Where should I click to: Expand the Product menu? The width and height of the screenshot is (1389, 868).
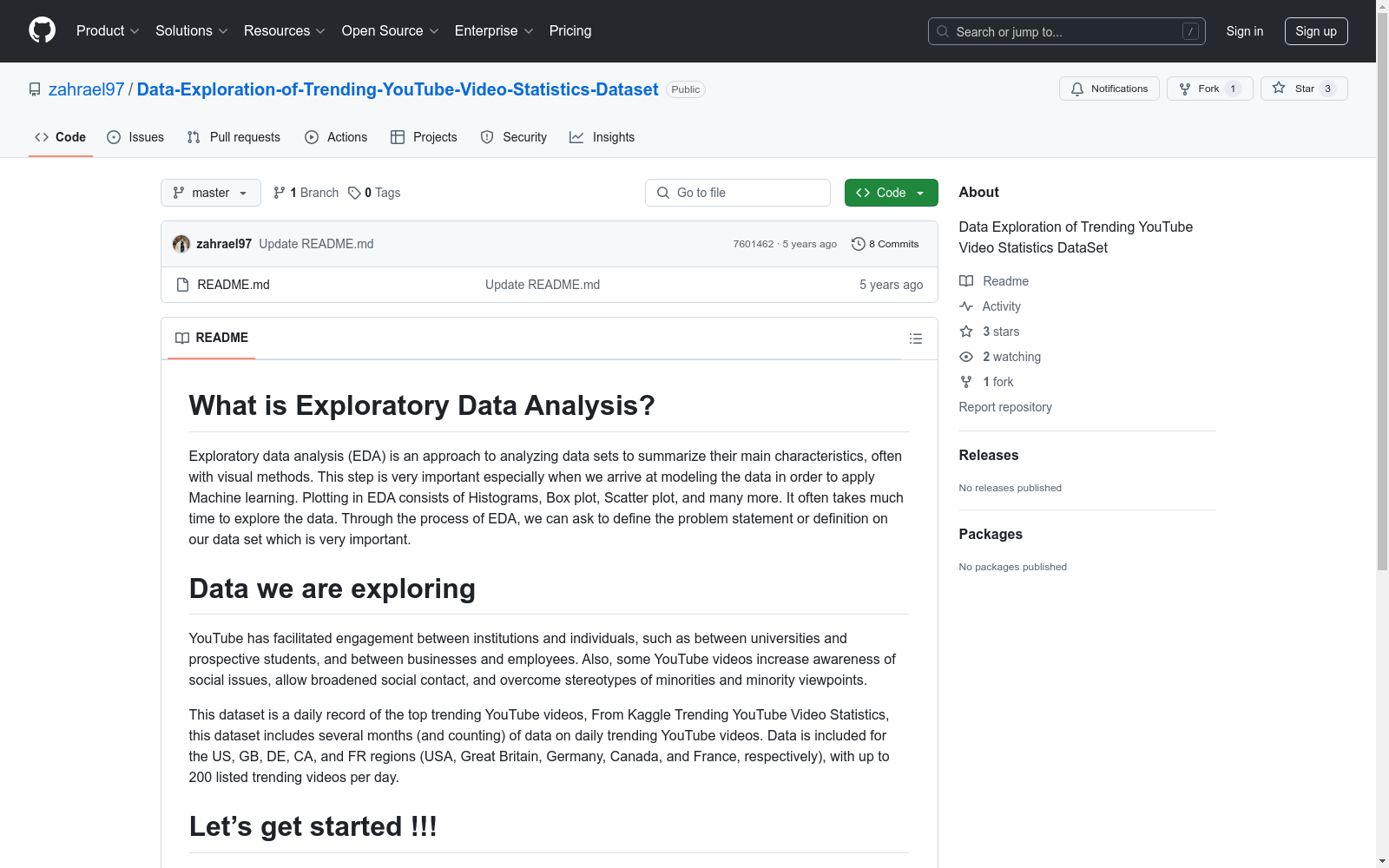pos(108,30)
